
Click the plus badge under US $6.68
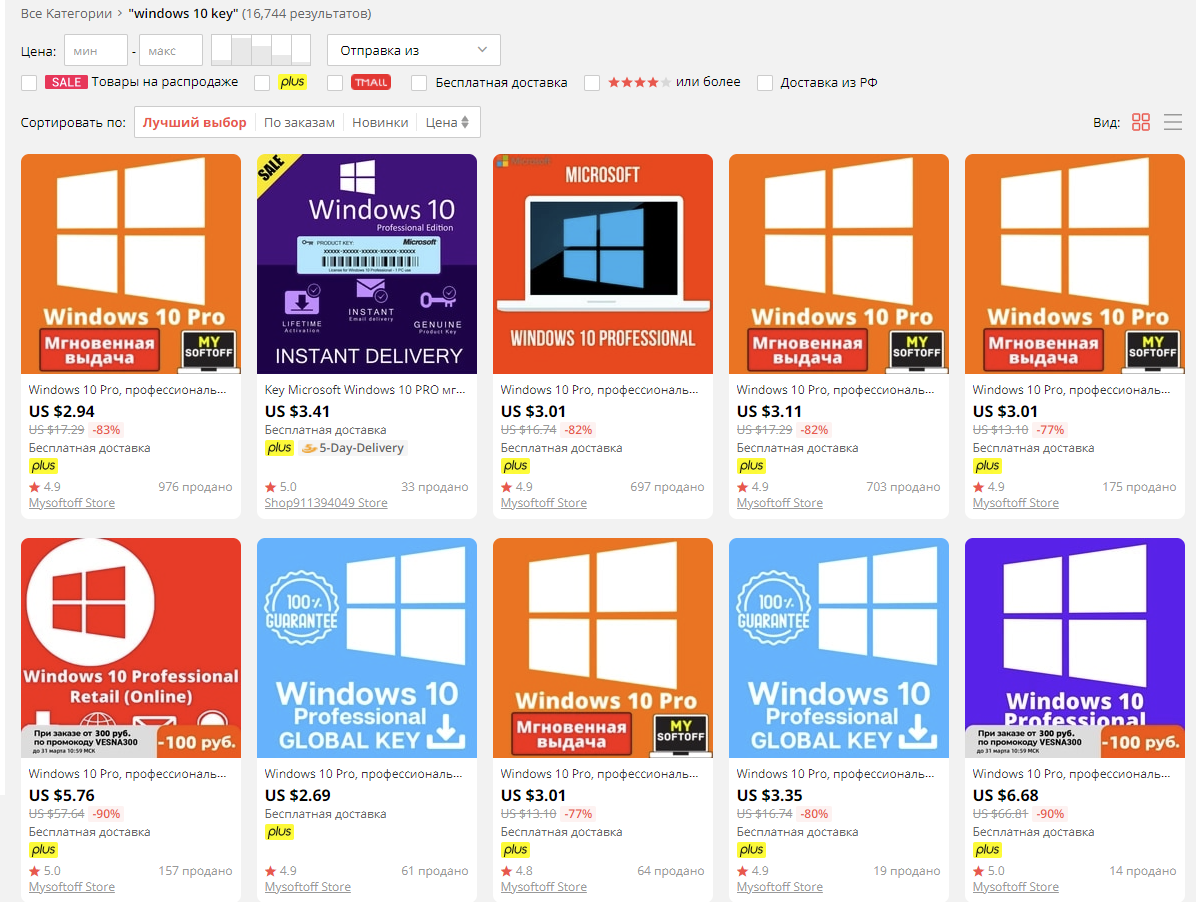coord(987,850)
